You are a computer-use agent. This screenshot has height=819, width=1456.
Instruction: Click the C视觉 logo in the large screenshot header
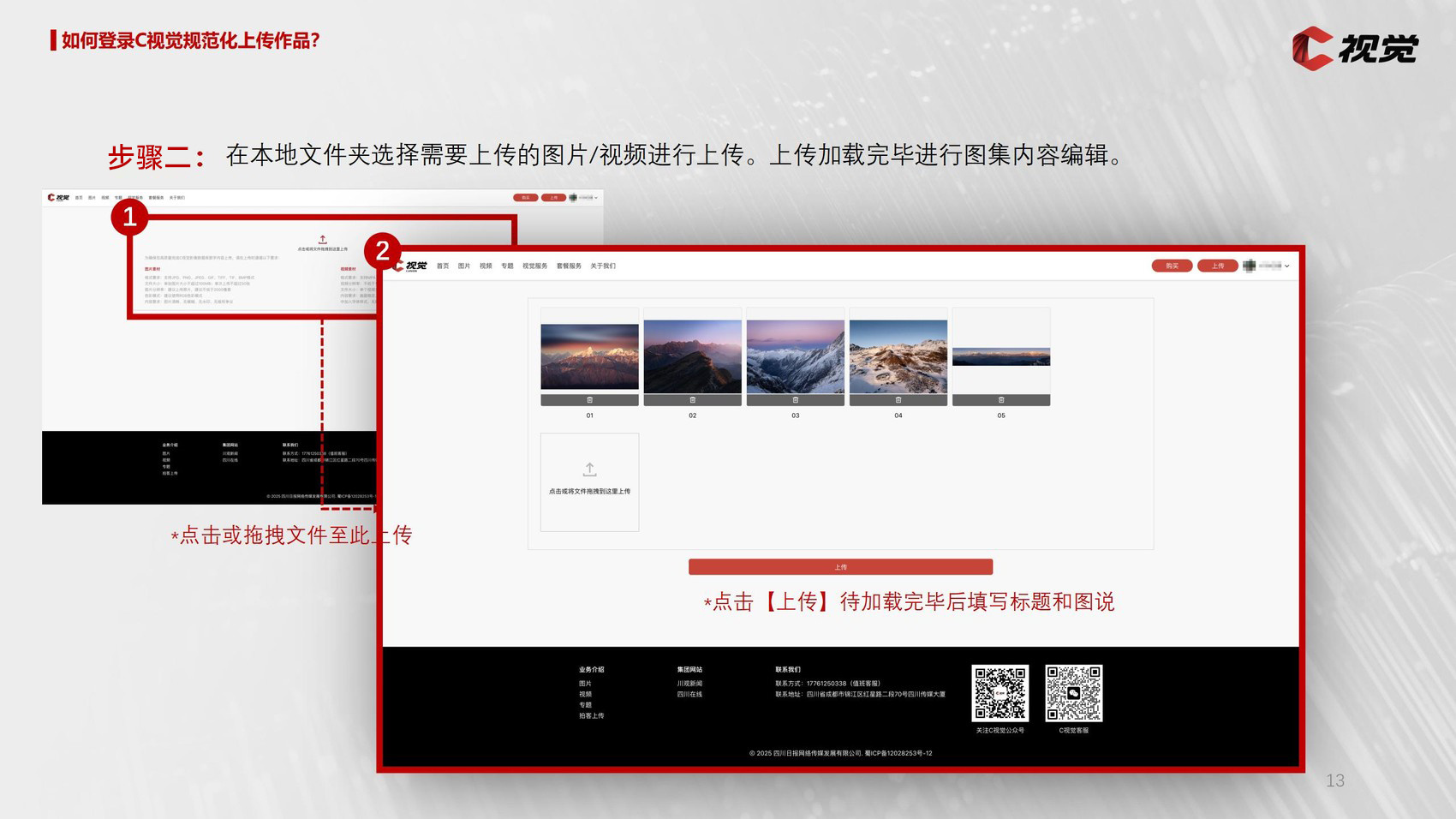(x=411, y=266)
